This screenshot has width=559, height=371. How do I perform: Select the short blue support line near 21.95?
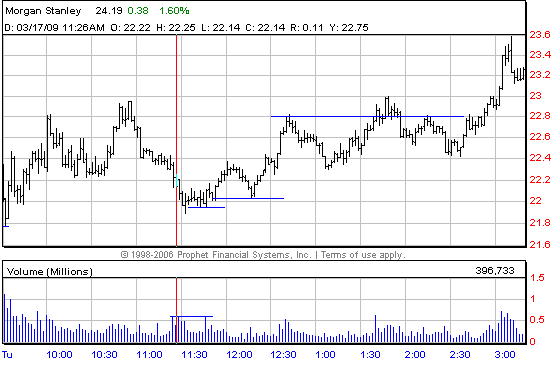click(x=206, y=207)
